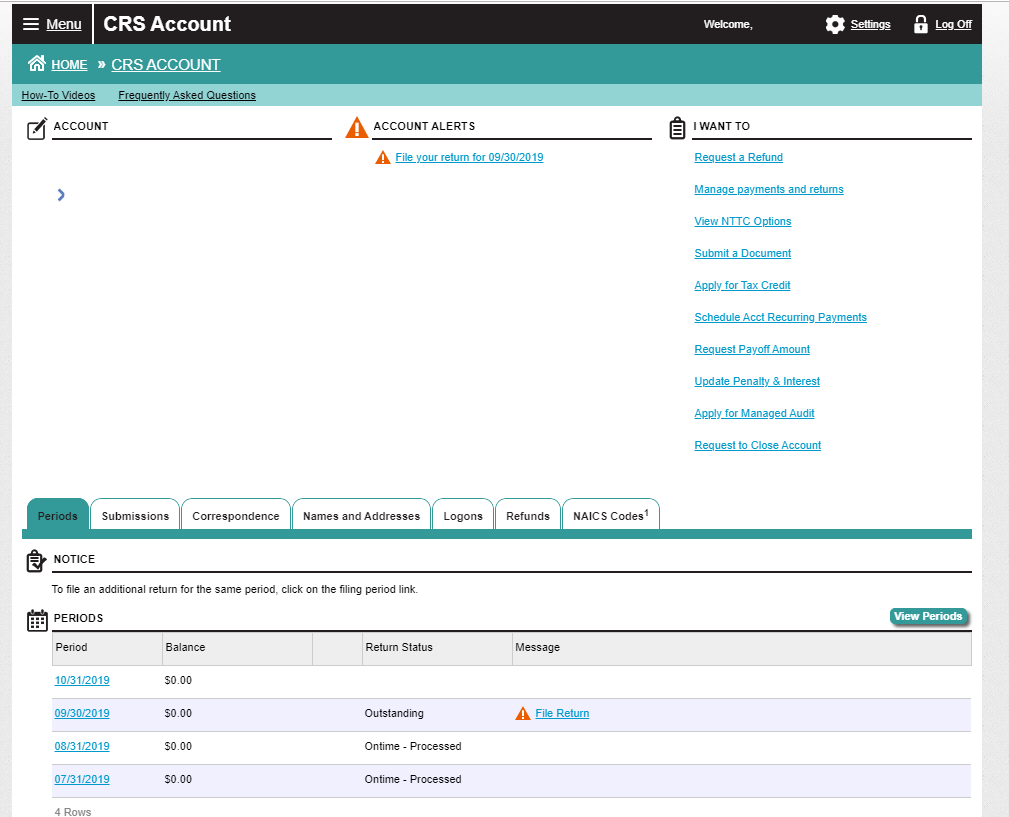The width and height of the screenshot is (1009, 817).
Task: Expand the account details chevron
Action: pos(61,195)
